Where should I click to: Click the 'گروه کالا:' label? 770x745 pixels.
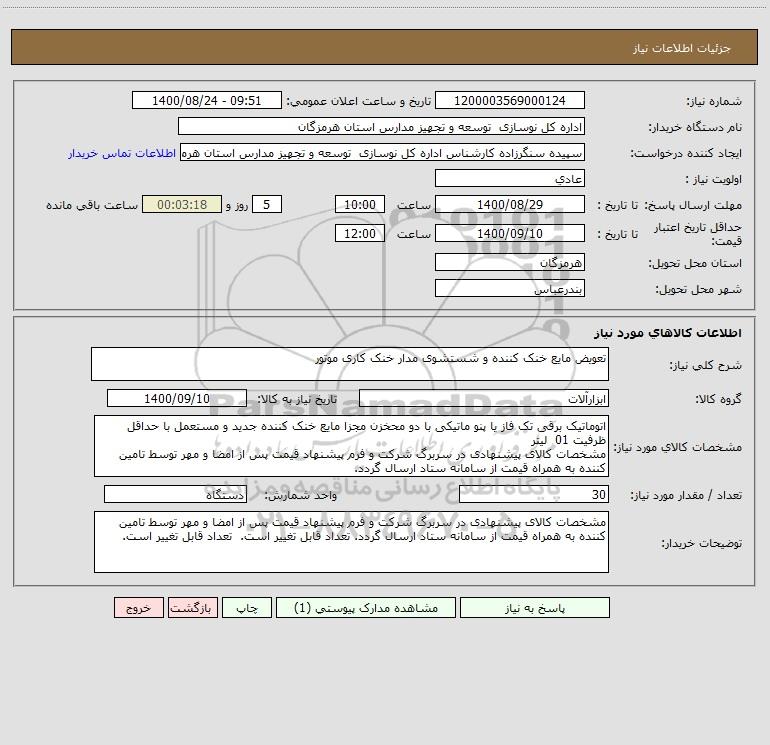pos(718,399)
